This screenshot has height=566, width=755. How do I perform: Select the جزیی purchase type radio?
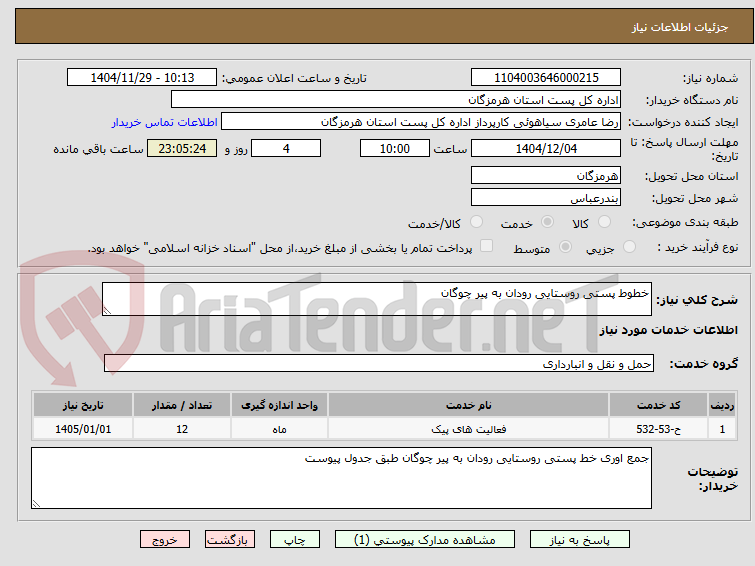pyautogui.click(x=629, y=247)
